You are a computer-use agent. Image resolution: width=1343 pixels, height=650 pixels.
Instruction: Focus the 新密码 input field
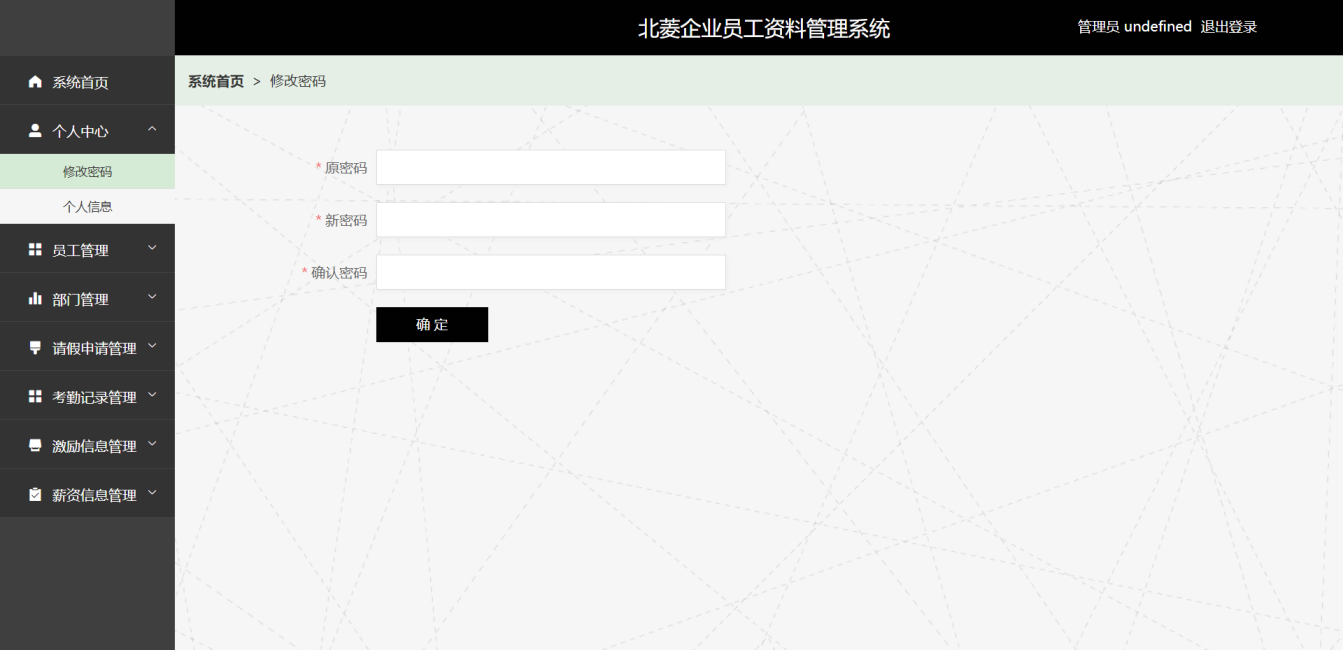point(550,220)
